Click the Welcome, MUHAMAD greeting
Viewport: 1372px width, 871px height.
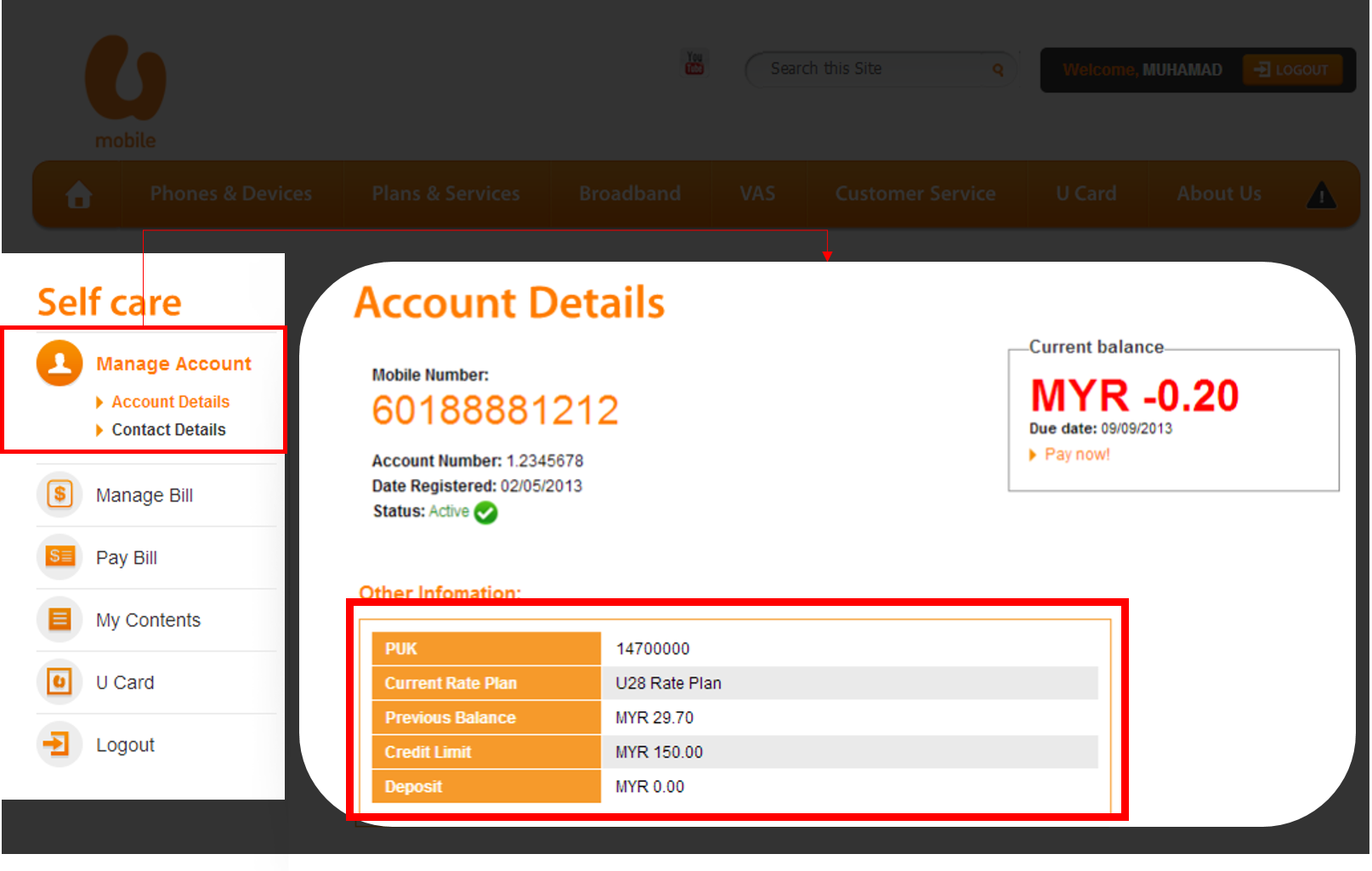click(x=1142, y=70)
